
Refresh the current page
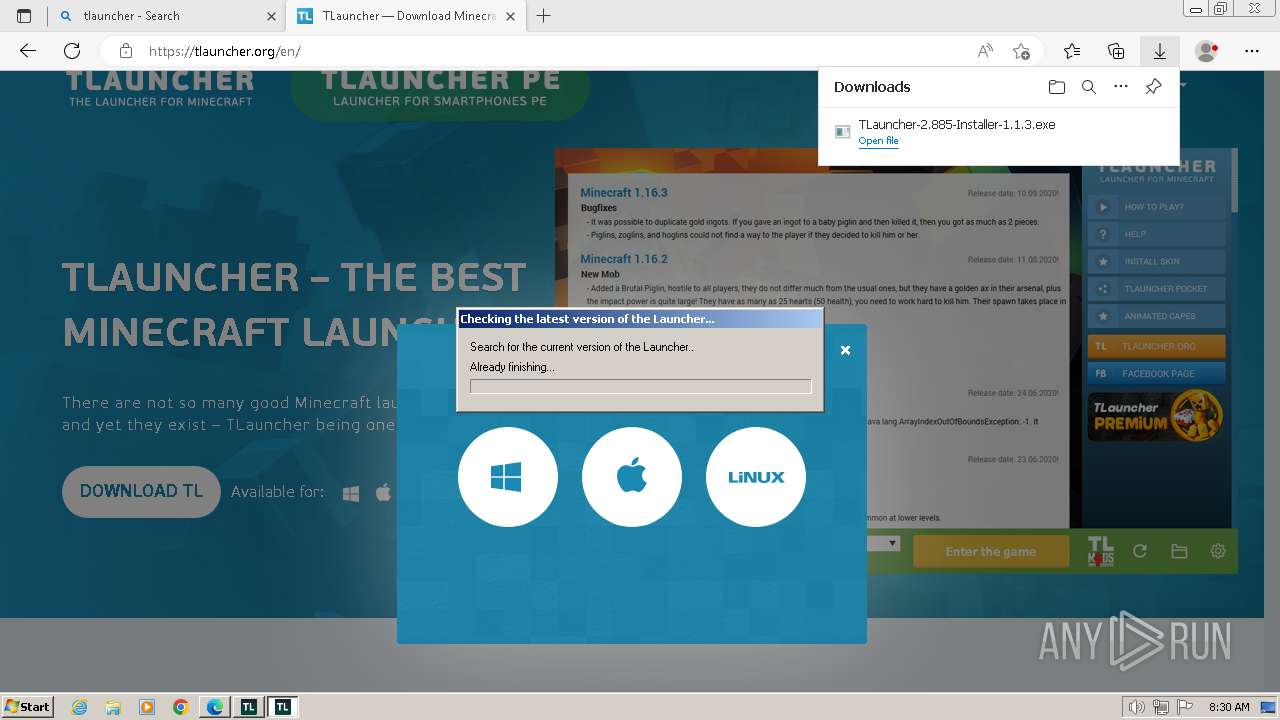(x=72, y=51)
